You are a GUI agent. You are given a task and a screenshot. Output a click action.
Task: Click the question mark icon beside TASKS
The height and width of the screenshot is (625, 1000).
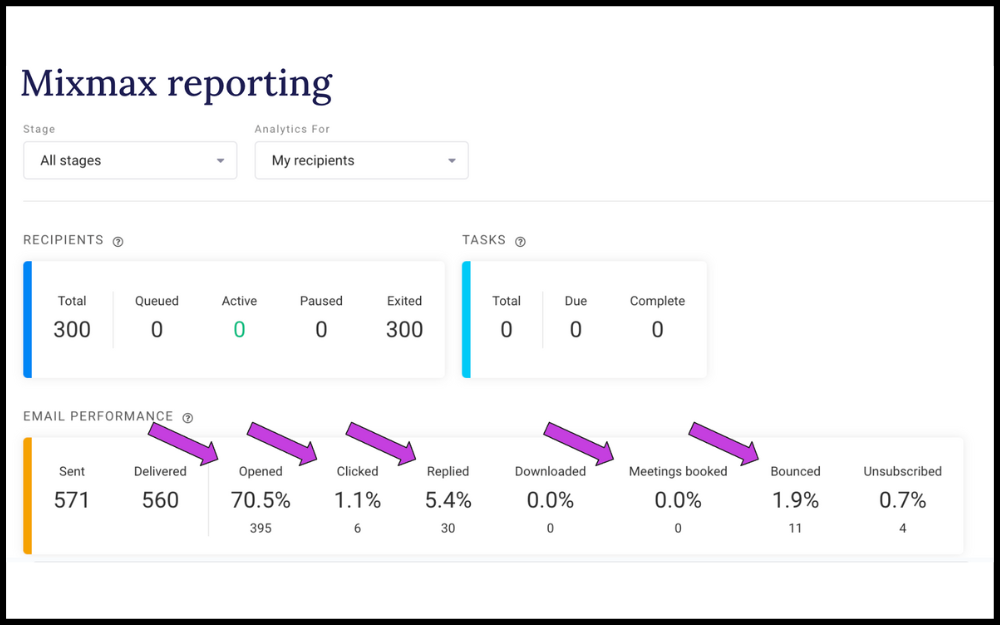[518, 240]
